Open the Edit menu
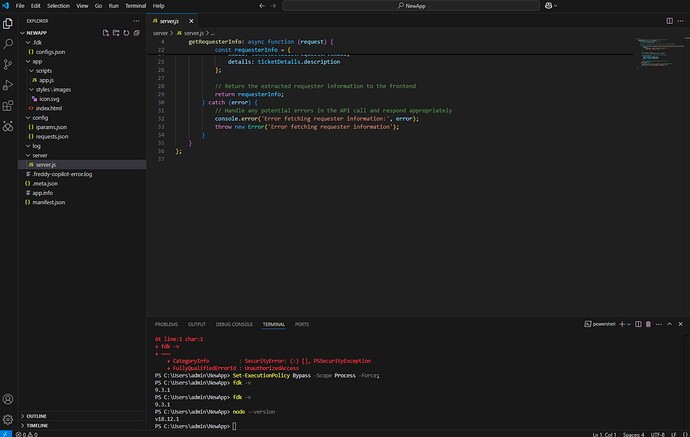 [35, 6]
